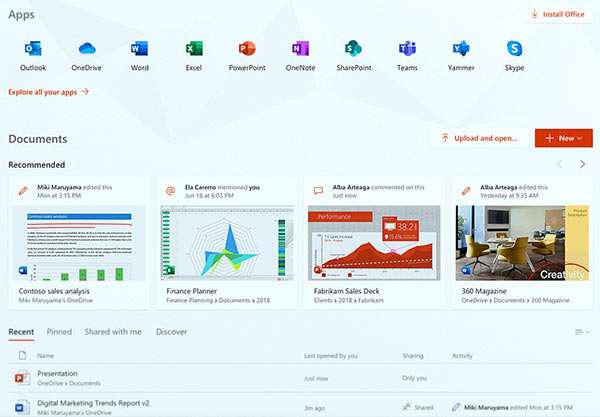Viewport: 600px width, 417px height.
Task: Click the Contoso sales analysis title
Action: click(54, 291)
